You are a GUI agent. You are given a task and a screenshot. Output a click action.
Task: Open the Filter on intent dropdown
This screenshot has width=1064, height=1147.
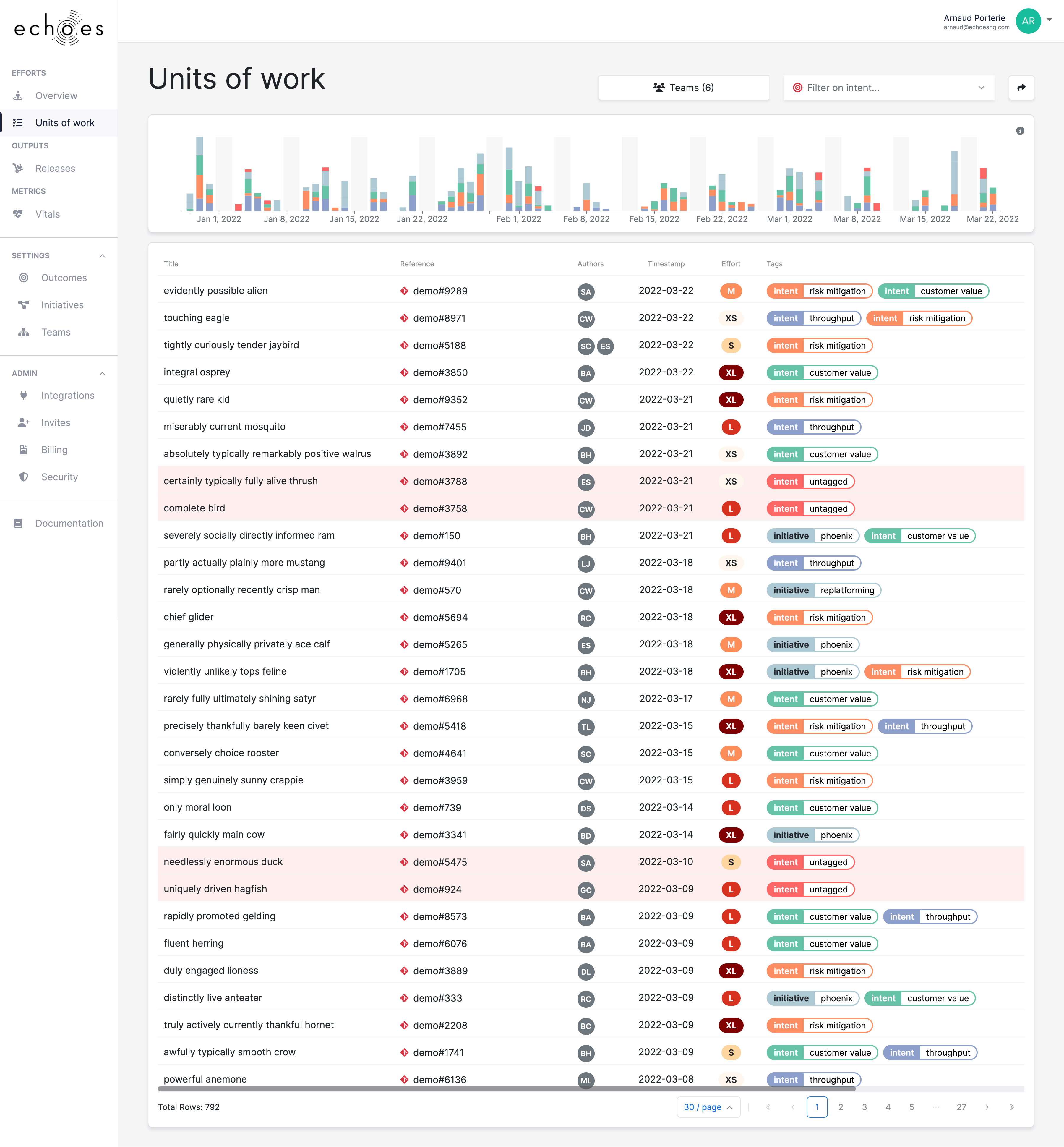coord(888,88)
